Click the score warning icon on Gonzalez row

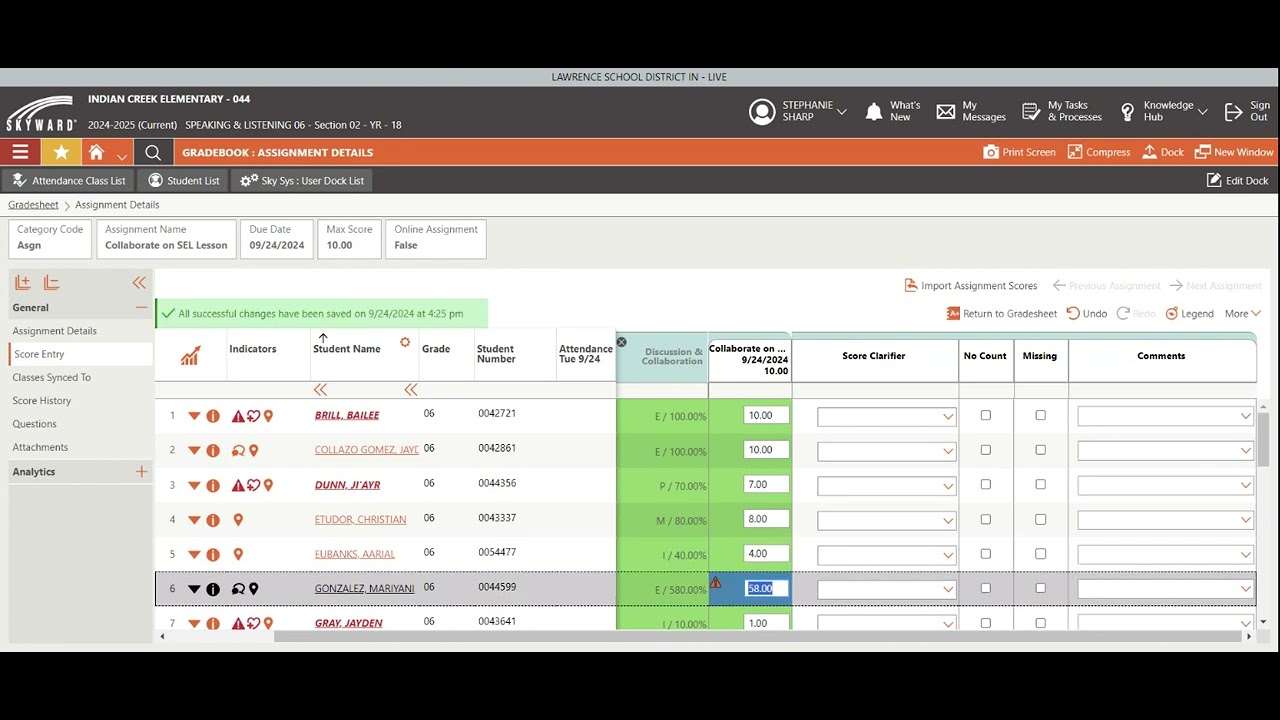click(x=715, y=582)
